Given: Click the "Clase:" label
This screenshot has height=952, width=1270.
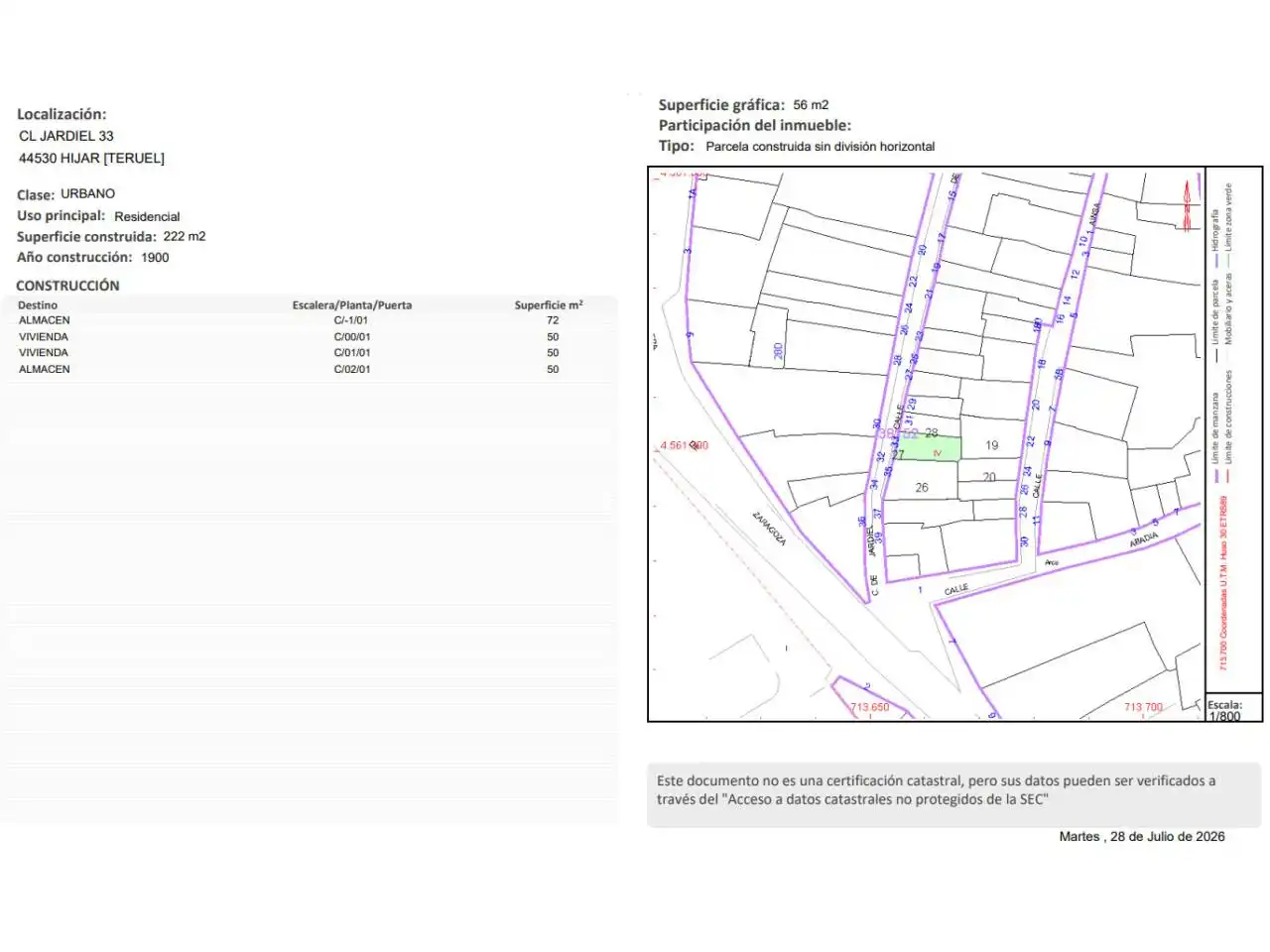Looking at the screenshot, I should 36,194.
